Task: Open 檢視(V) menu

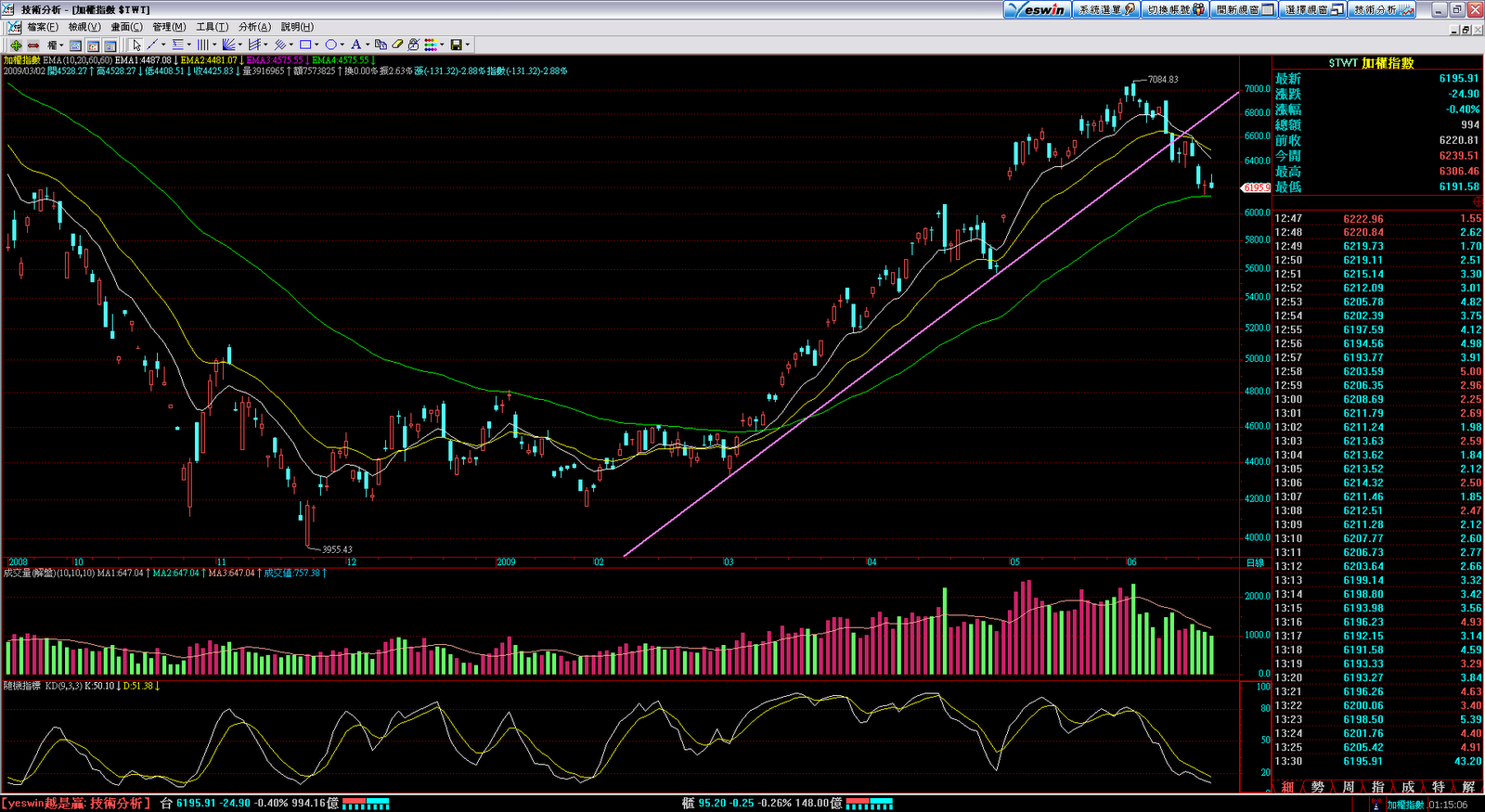Action: point(84,27)
